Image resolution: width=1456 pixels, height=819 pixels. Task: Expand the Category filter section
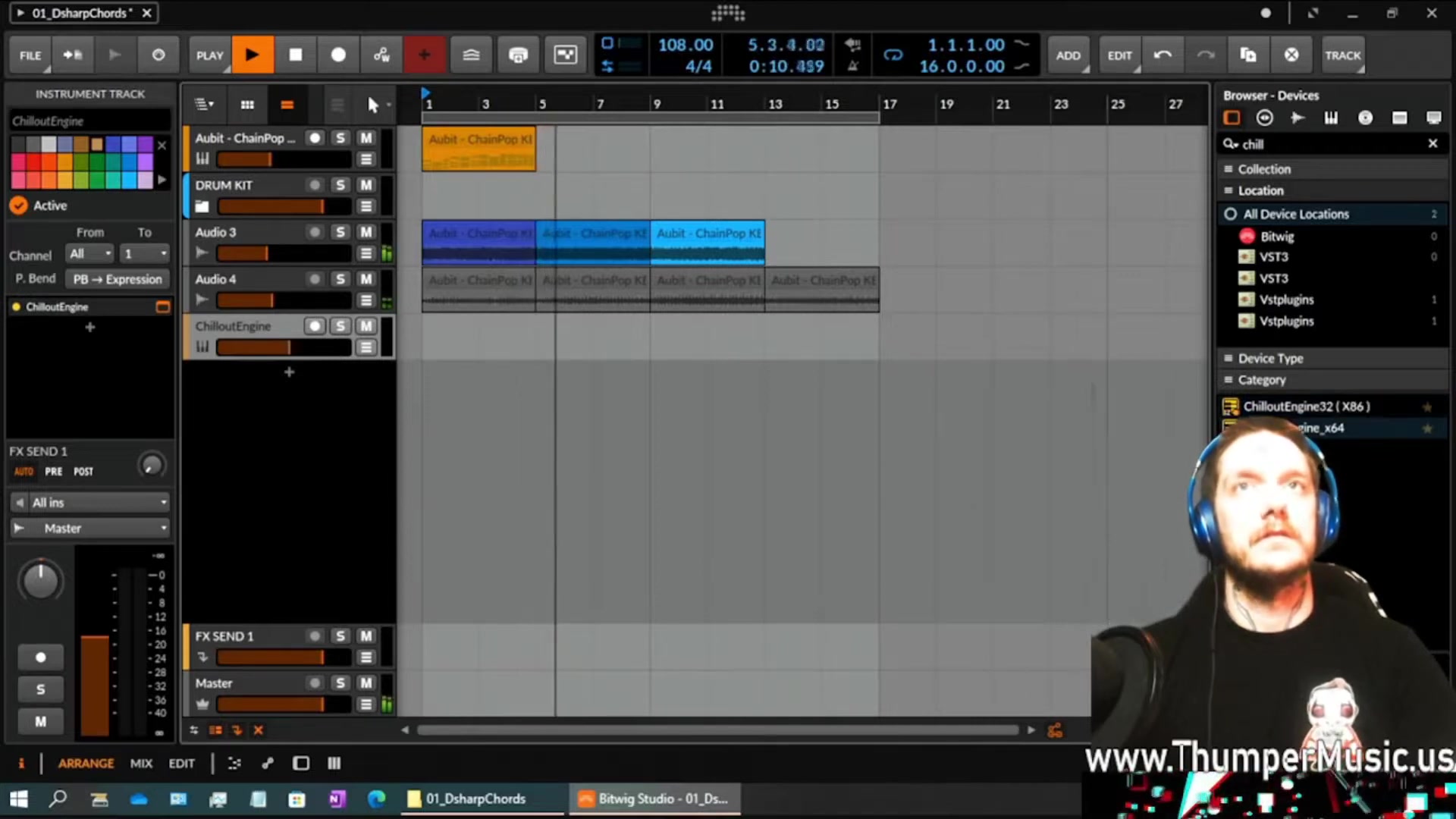pyautogui.click(x=1332, y=379)
